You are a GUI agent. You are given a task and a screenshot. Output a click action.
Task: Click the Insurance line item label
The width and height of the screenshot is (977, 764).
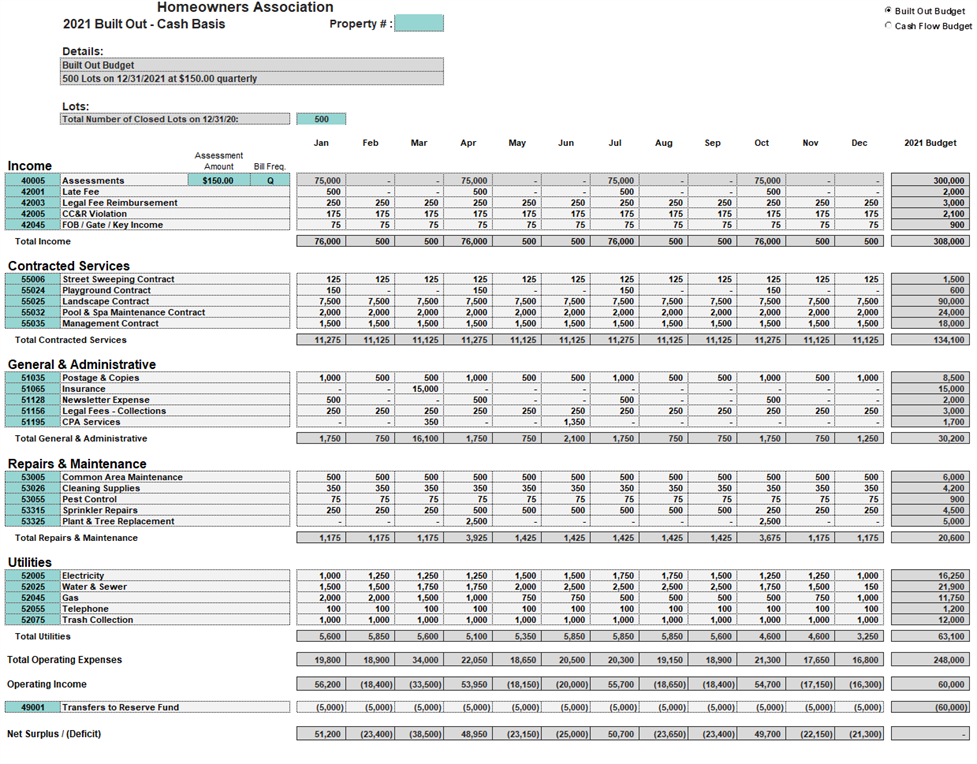point(84,389)
